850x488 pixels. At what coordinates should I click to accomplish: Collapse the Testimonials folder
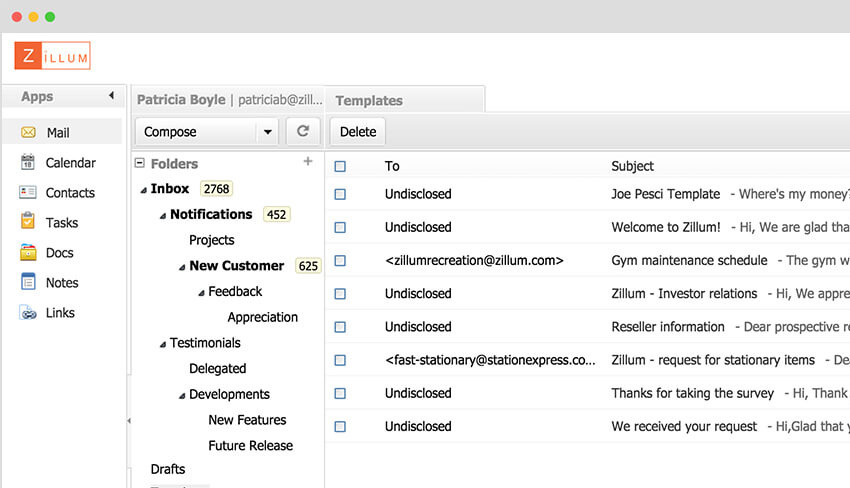[163, 344]
